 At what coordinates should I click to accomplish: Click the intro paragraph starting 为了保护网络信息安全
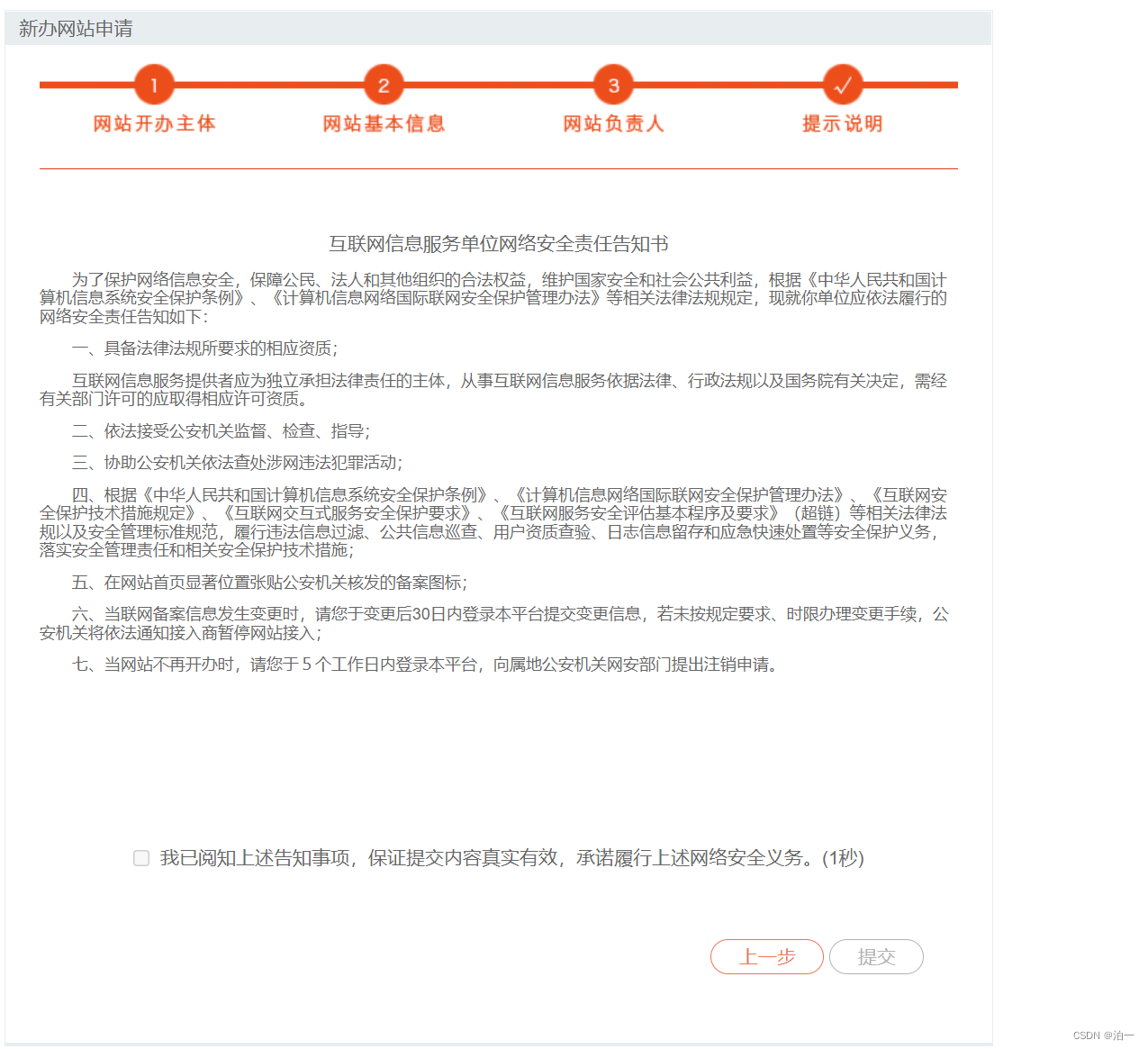[493, 298]
